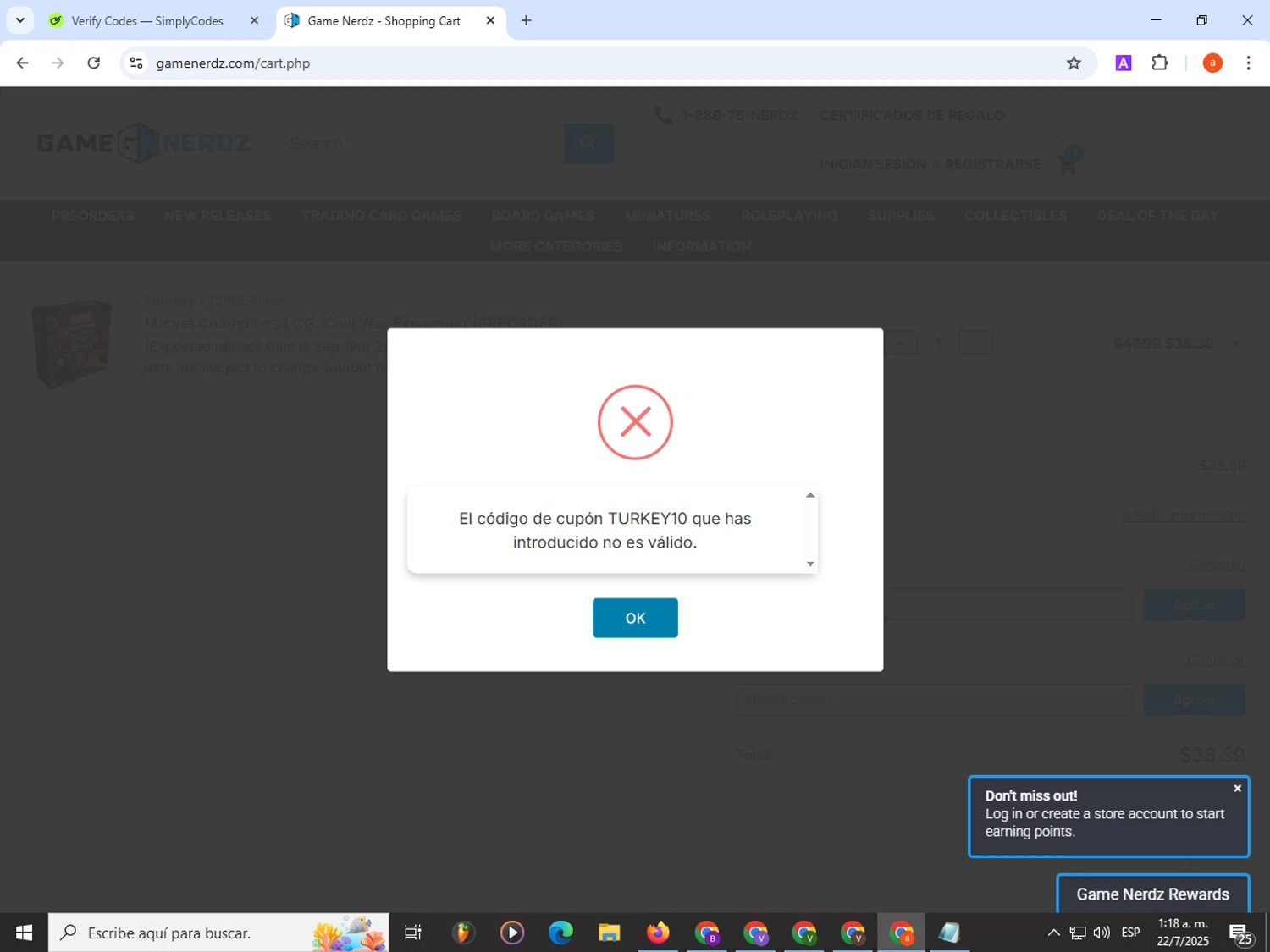1270x952 pixels.
Task: Open the SUPPLIES menu
Action: 901,216
